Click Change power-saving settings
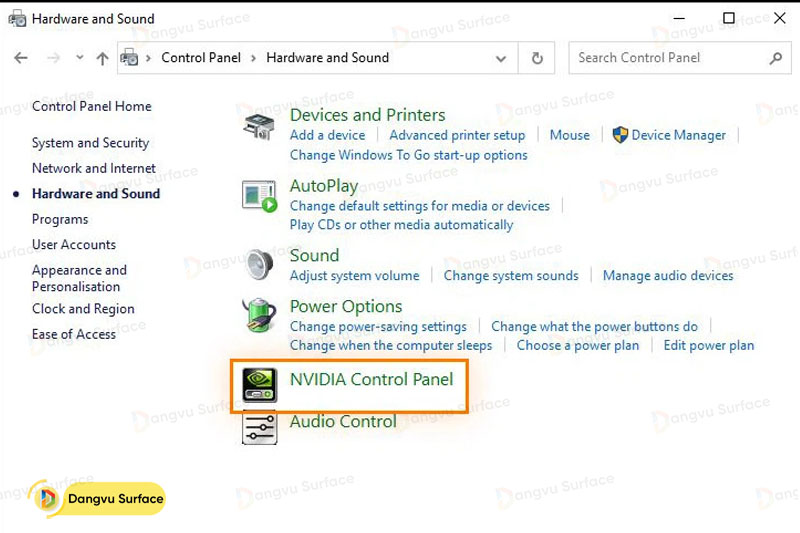 [x=378, y=326]
